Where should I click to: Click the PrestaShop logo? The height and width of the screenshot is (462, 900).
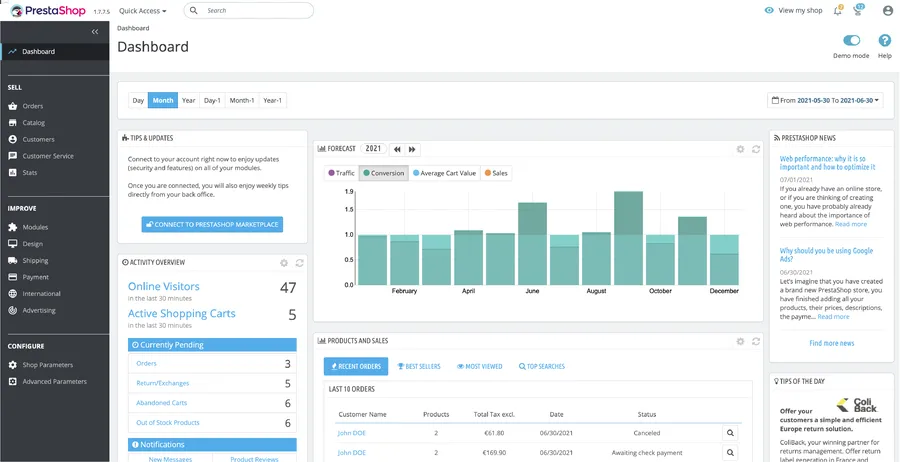[x=48, y=11]
